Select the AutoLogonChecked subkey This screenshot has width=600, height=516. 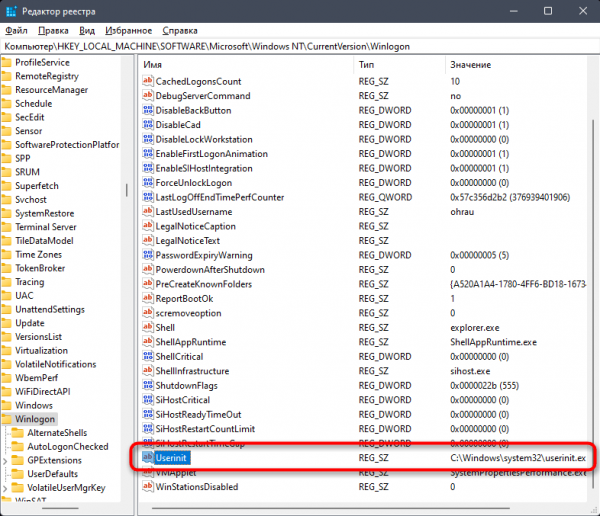coord(68,446)
